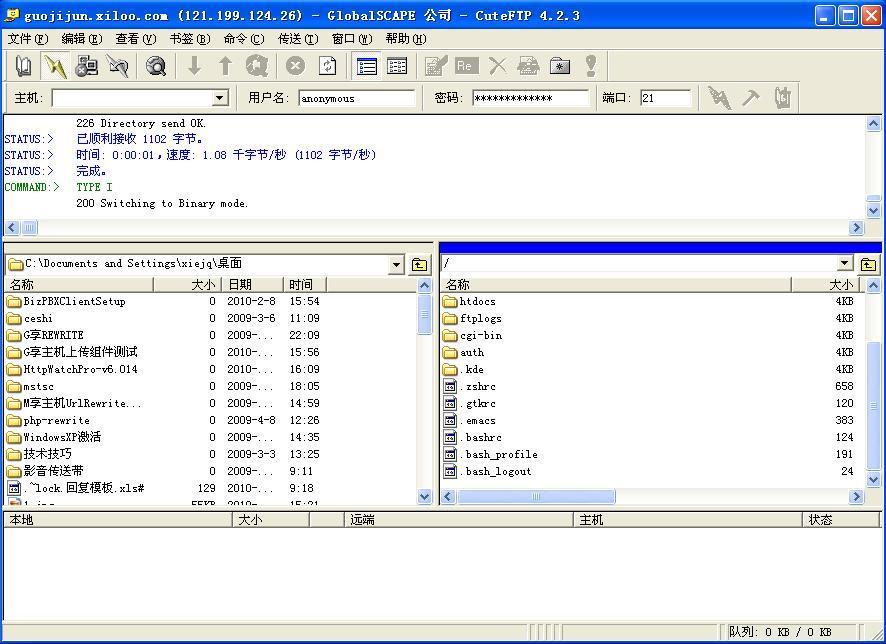This screenshot has height=644, width=886.
Task: Open remote path dropdown list
Action: click(845, 264)
